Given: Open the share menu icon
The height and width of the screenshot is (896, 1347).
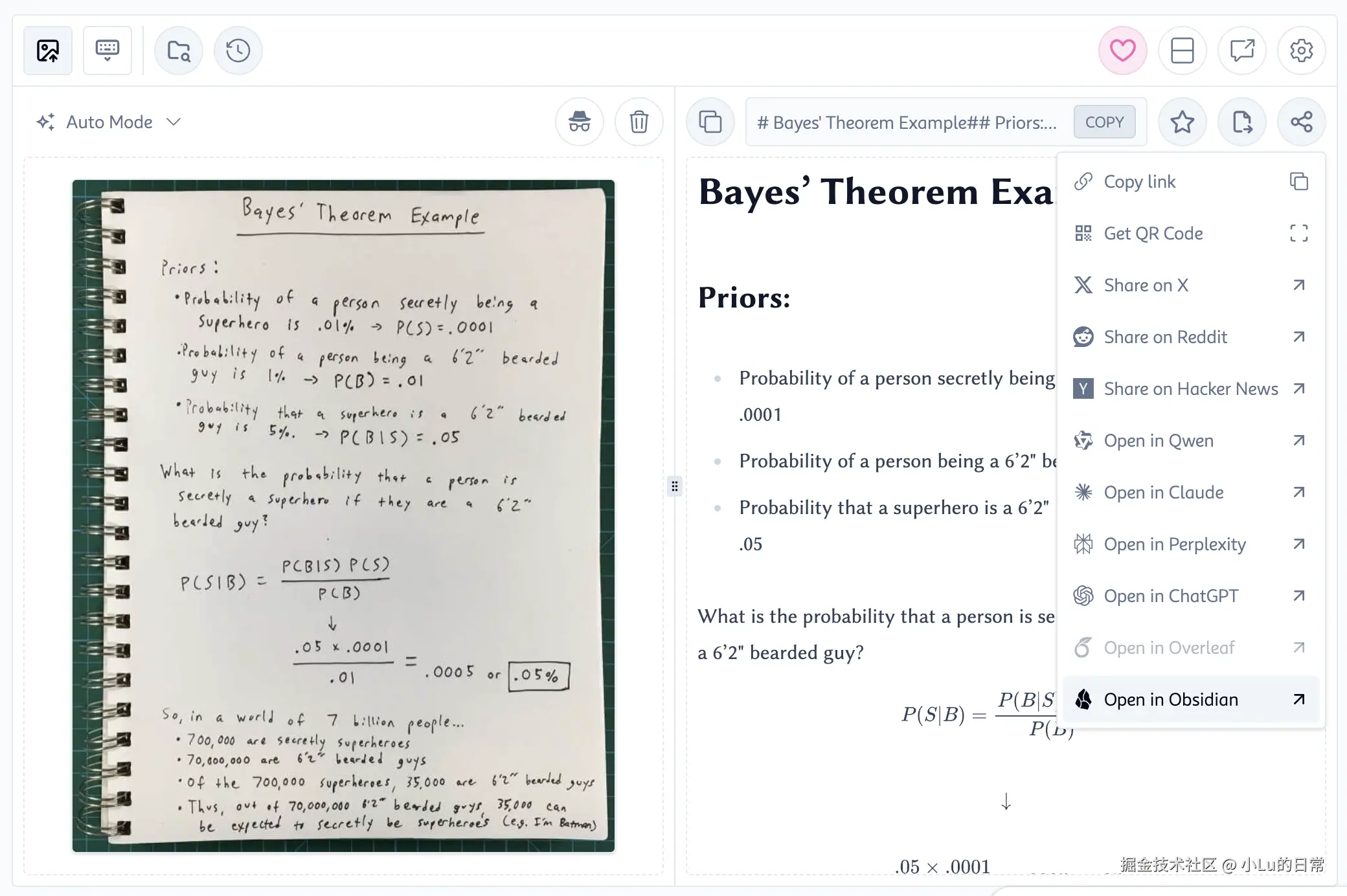Looking at the screenshot, I should [1301, 122].
